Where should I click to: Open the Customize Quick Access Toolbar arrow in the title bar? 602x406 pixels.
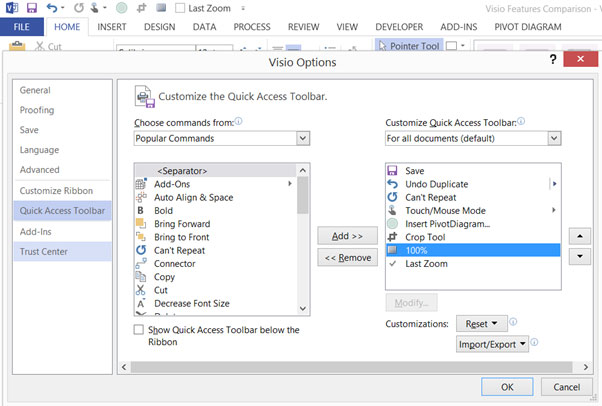click(x=243, y=8)
